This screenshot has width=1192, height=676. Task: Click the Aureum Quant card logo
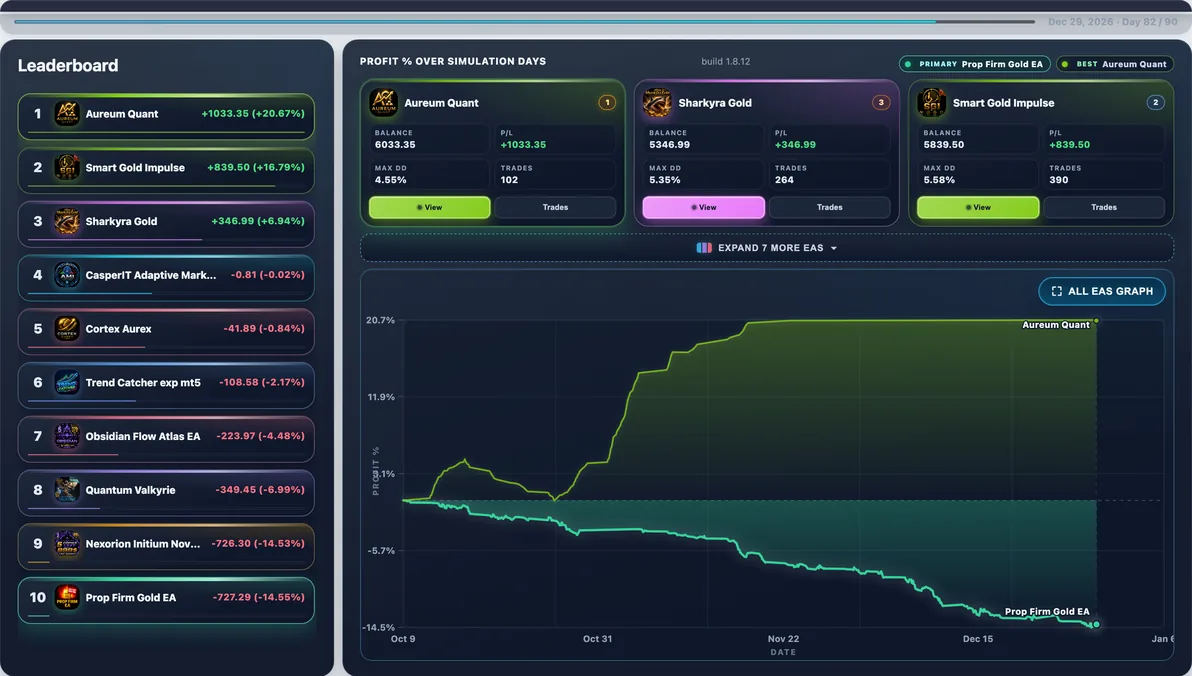383,103
